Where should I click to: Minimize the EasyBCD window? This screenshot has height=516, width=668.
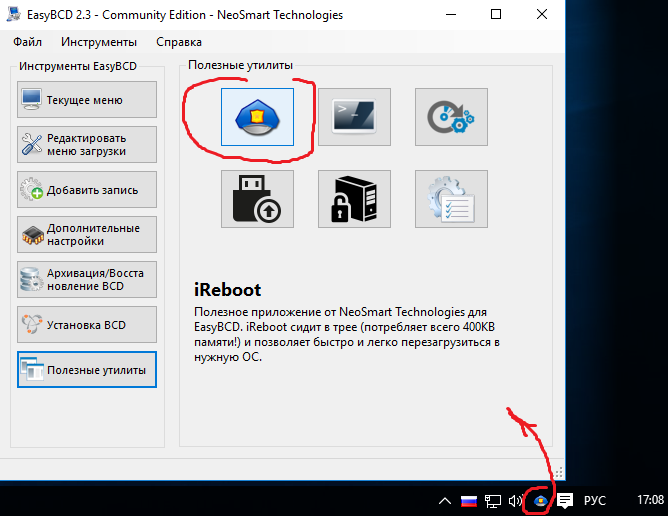[x=451, y=14]
